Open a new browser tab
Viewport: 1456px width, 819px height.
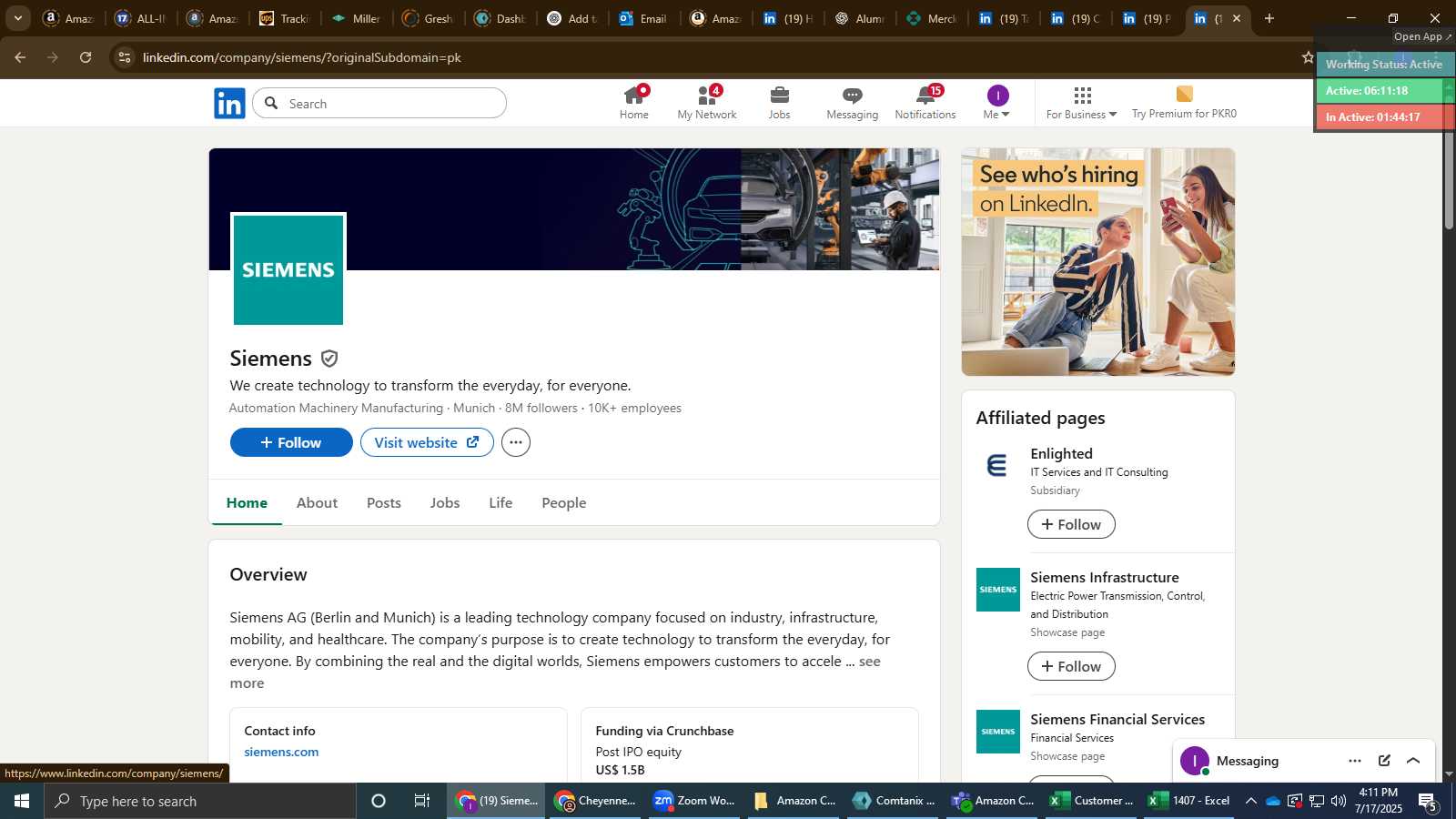(1269, 18)
